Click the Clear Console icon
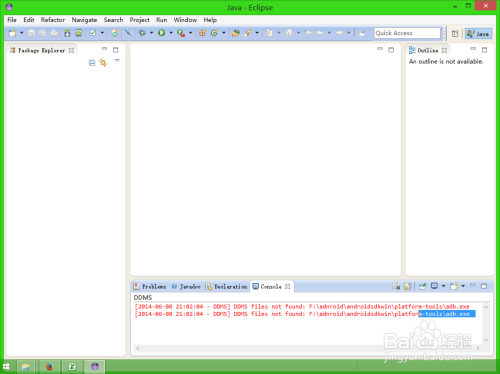 tap(396, 286)
